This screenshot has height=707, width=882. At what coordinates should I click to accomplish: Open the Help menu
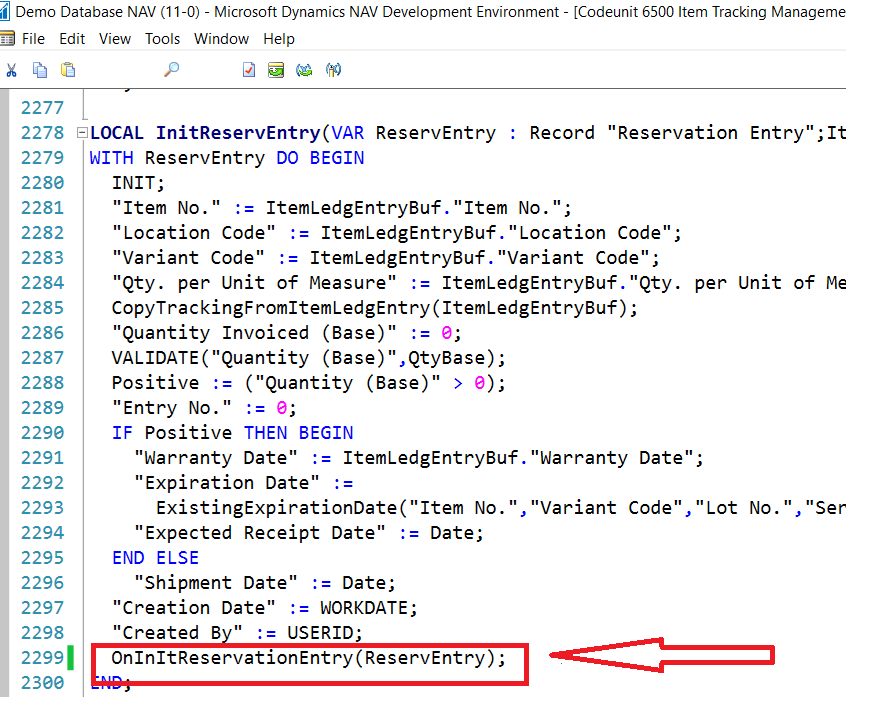279,39
